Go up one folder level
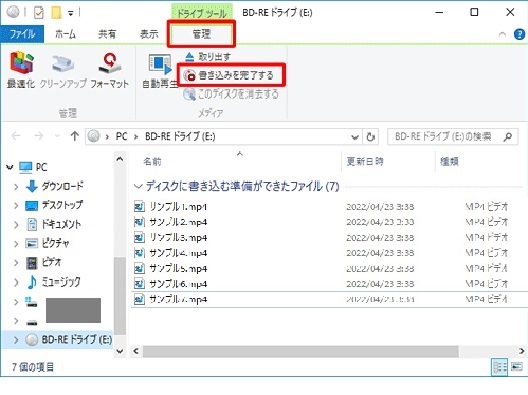Screen dimensions: 528x395 [x=75, y=136]
